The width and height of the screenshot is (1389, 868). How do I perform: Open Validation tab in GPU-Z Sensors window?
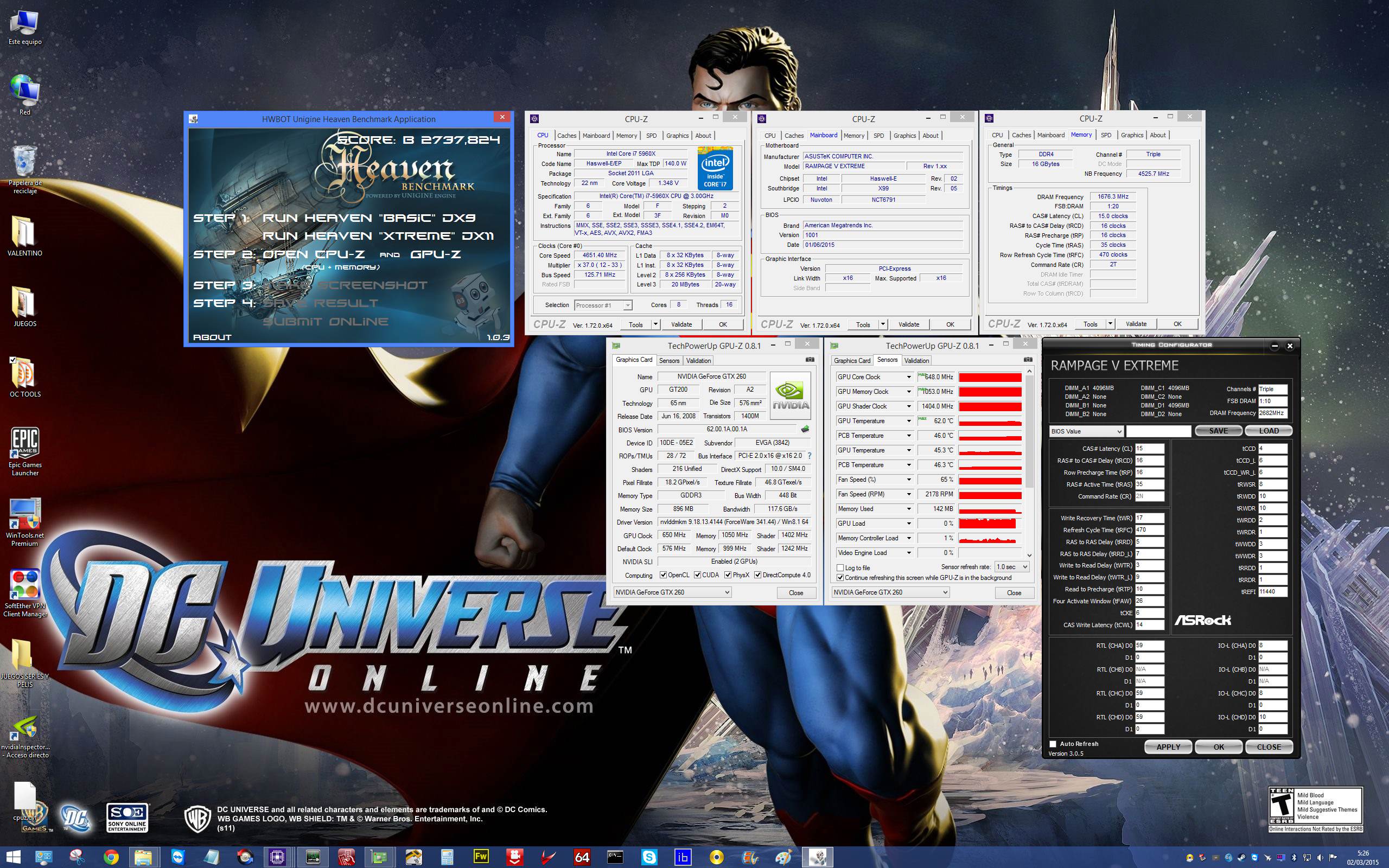[x=916, y=361]
